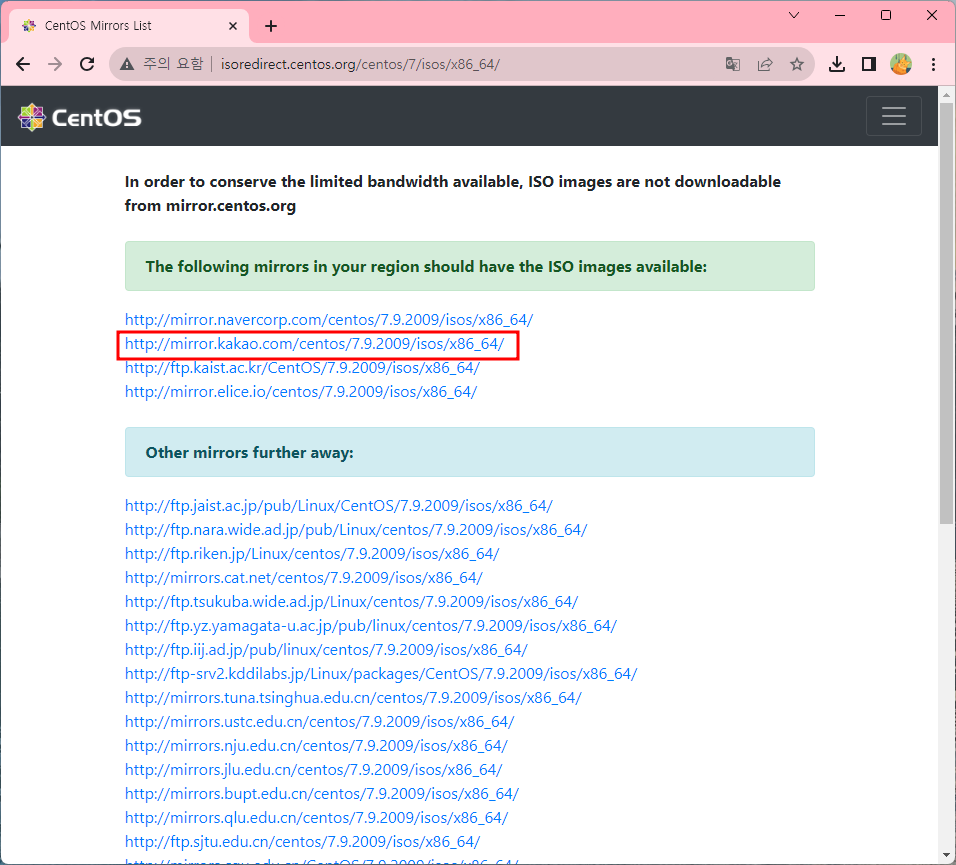Screen dimensions: 956x865
Task: Maximize the Chrome window
Action: [886, 15]
